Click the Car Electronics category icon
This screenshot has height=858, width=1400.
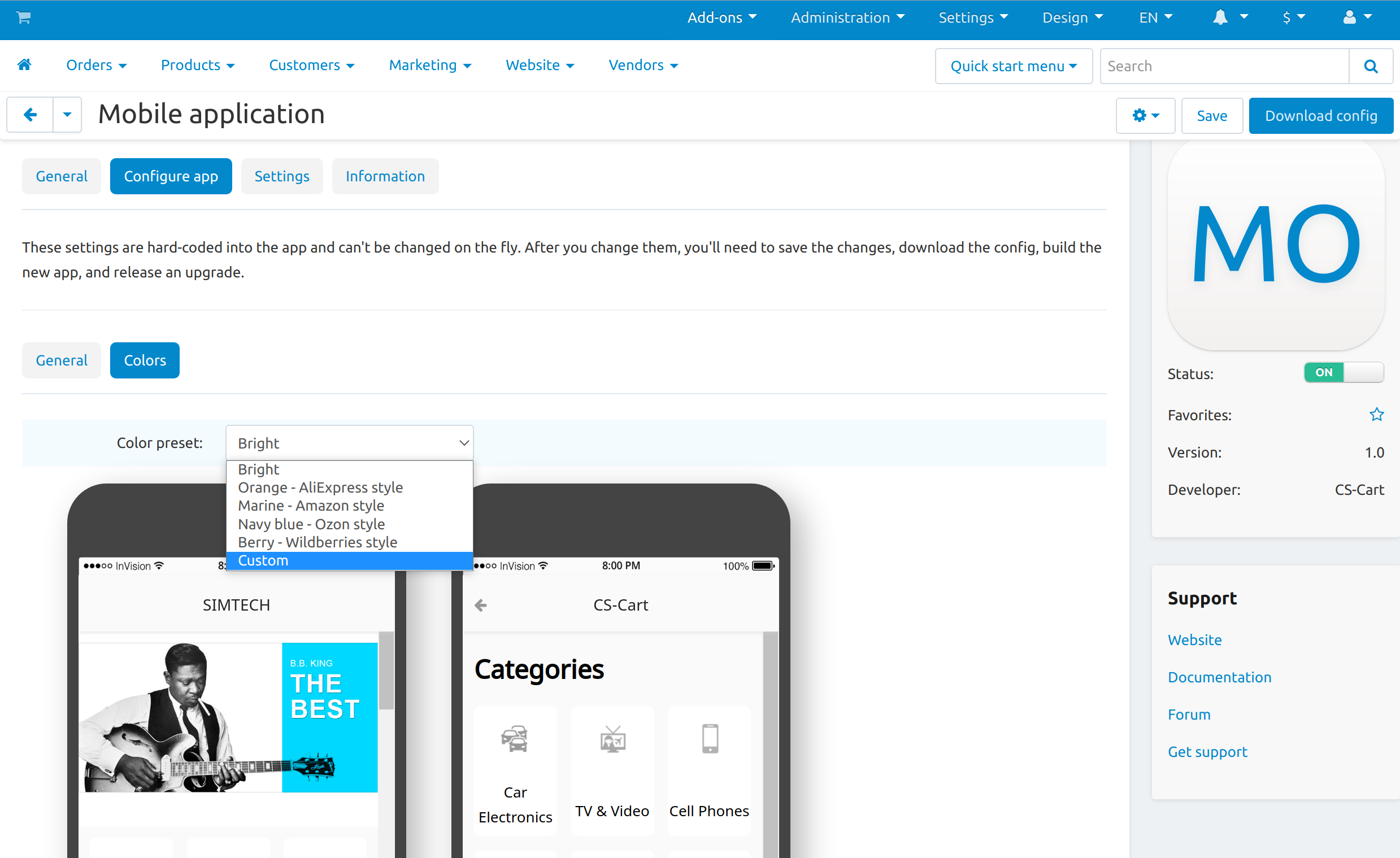pyautogui.click(x=515, y=739)
